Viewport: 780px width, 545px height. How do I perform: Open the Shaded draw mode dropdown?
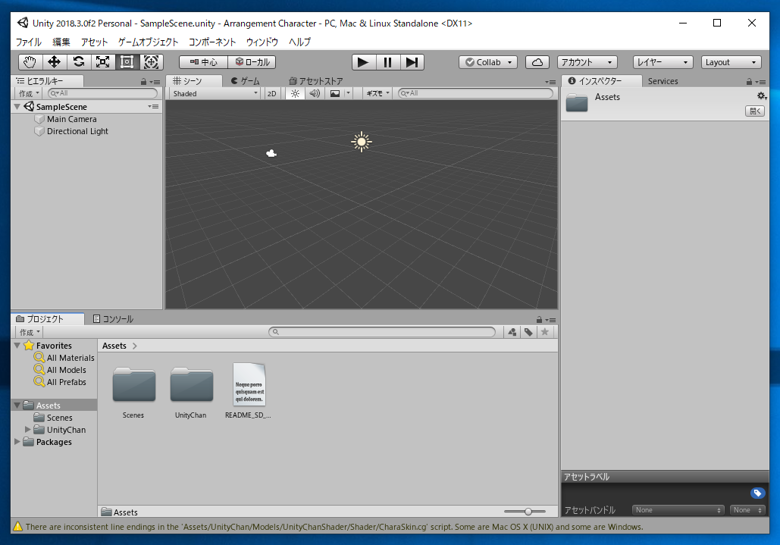pos(215,93)
